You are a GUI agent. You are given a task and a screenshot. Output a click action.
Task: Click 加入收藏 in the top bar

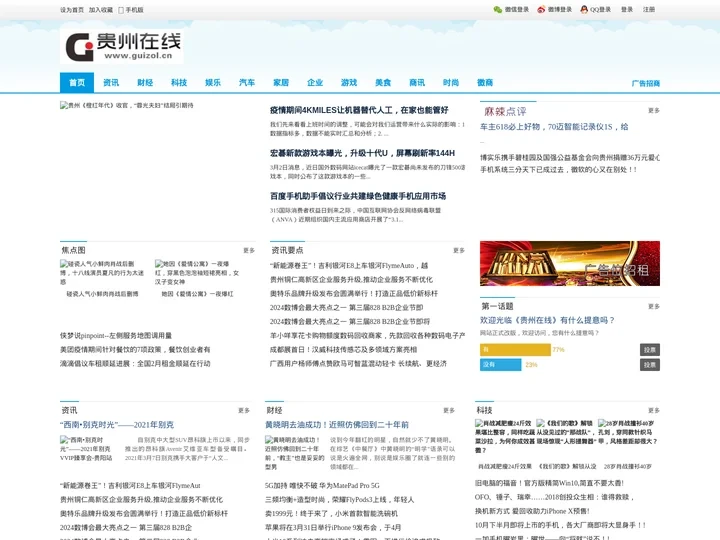[x=101, y=10]
